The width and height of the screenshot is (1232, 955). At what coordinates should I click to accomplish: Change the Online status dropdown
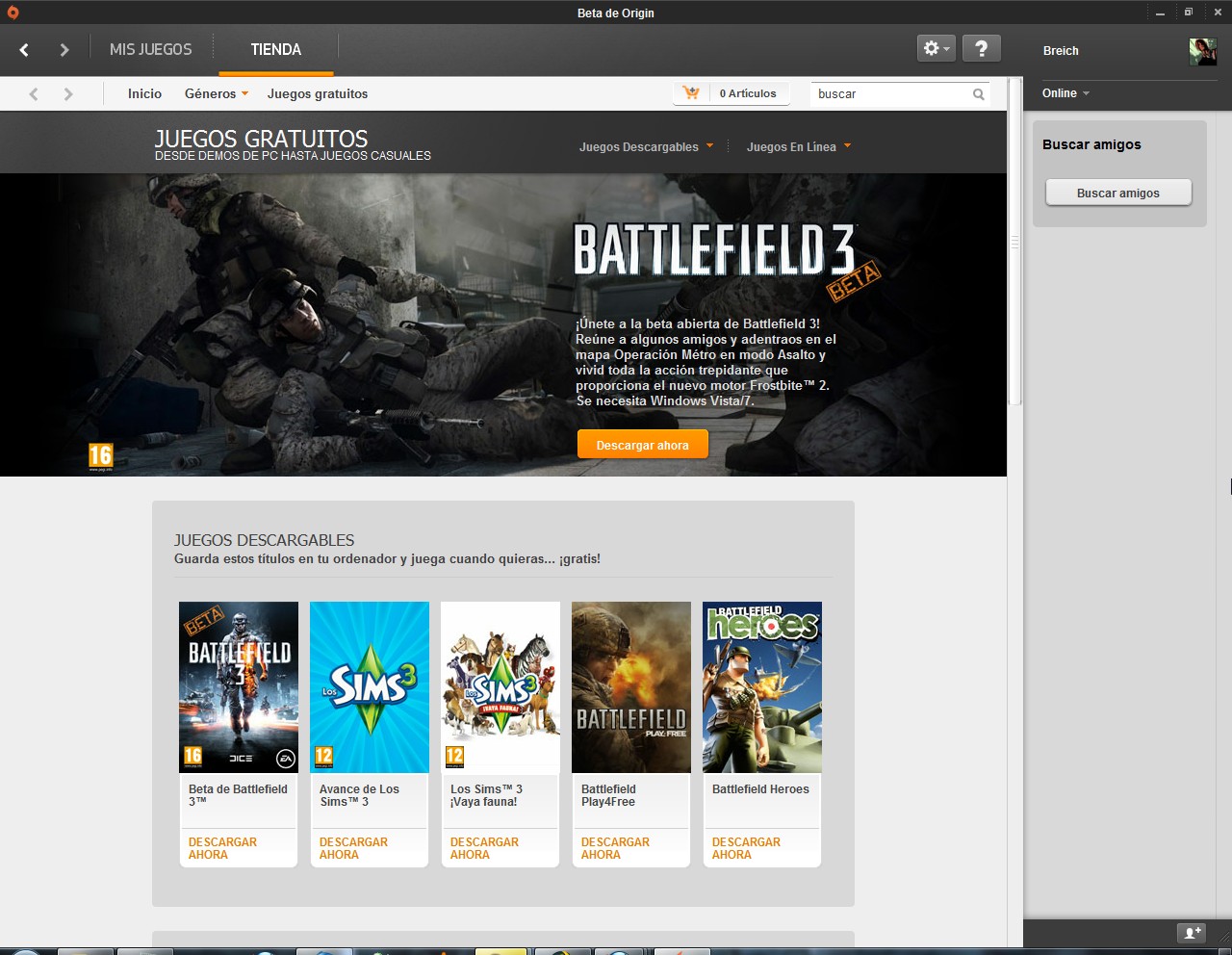(1065, 93)
